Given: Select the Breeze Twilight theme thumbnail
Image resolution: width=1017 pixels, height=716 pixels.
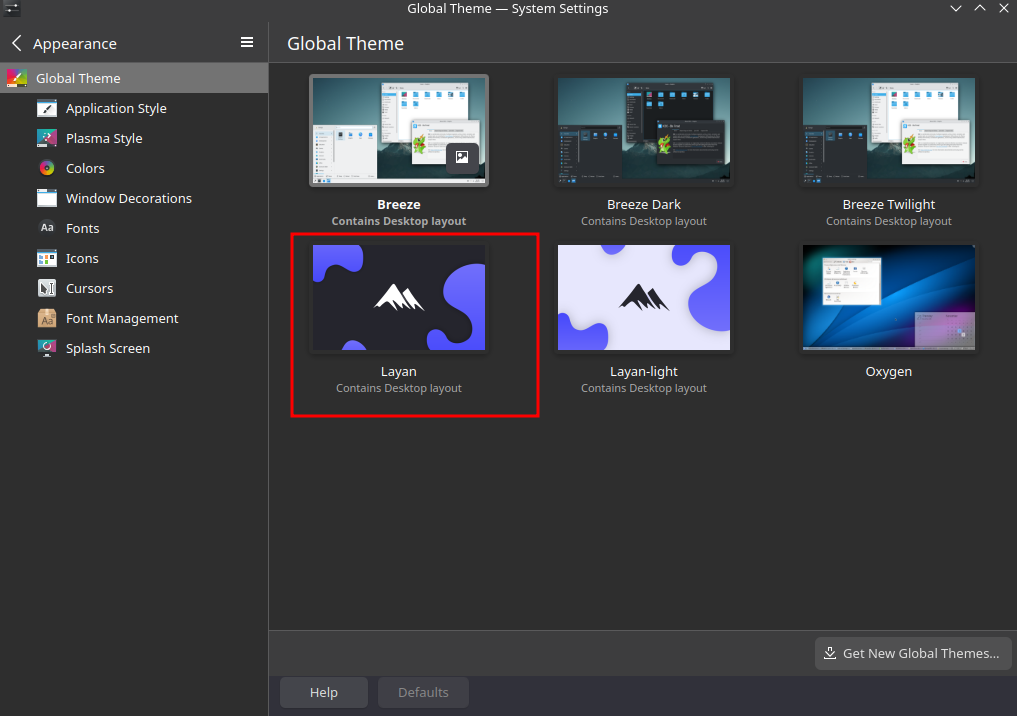Looking at the screenshot, I should [x=889, y=129].
